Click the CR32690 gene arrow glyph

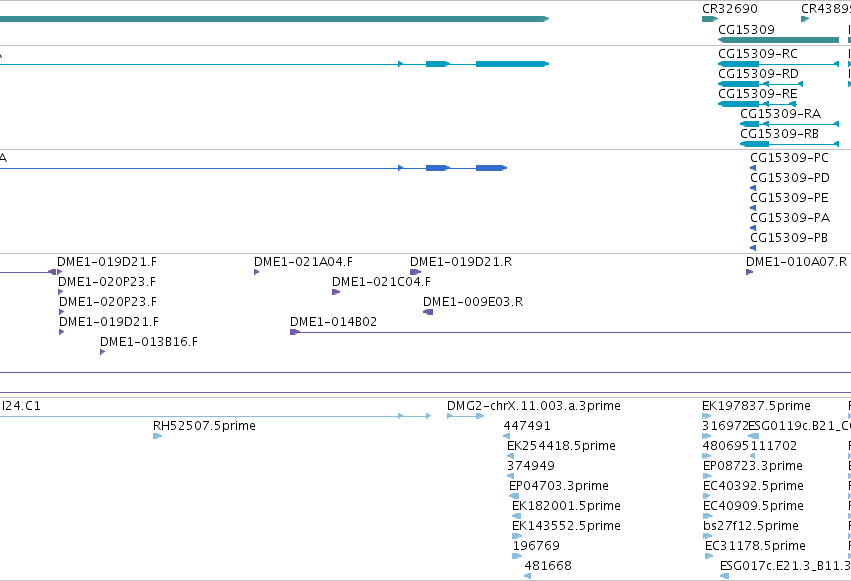(709, 19)
